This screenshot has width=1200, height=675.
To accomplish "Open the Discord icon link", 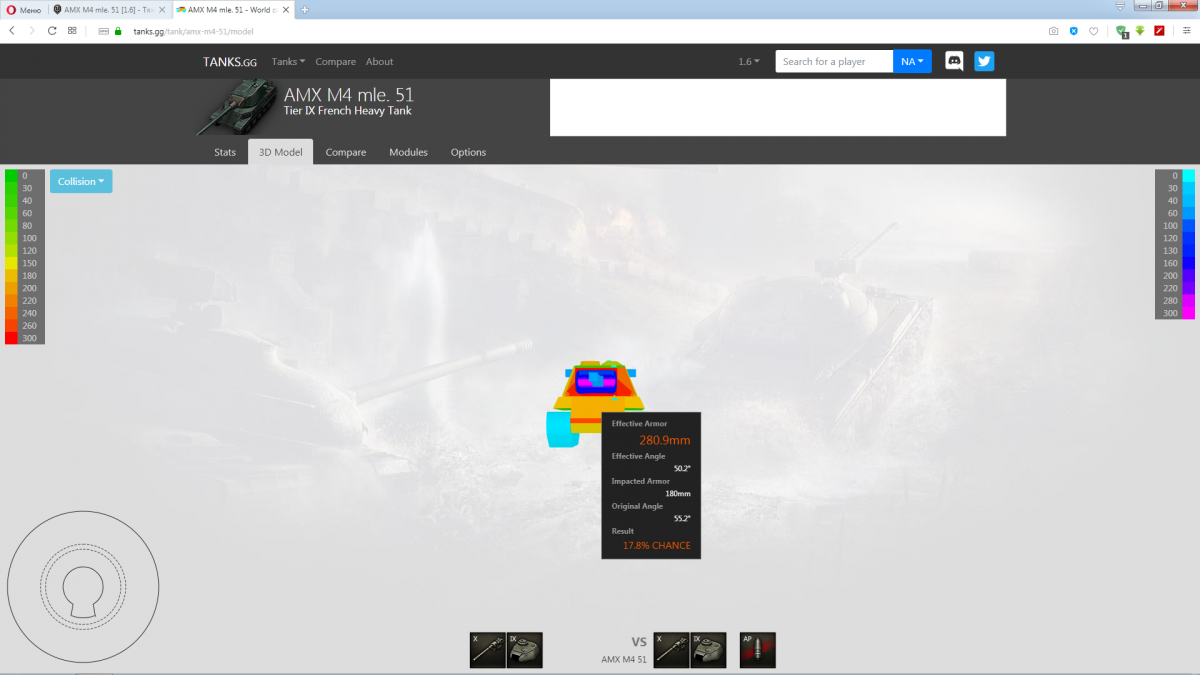I will [x=954, y=61].
